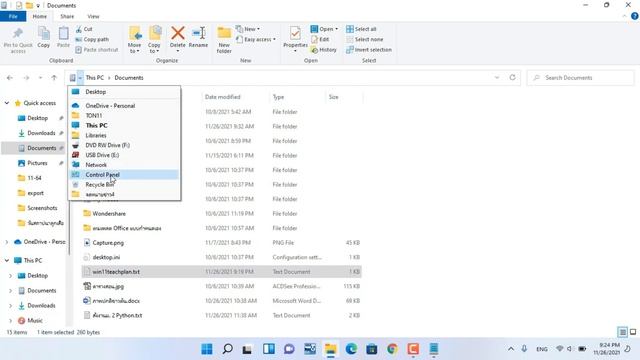Select Network in dropdown list
The image size is (640, 360).
coord(124,165)
